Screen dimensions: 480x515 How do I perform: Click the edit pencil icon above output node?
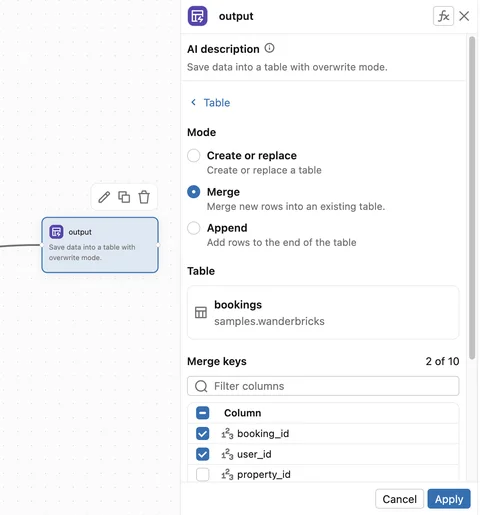104,197
